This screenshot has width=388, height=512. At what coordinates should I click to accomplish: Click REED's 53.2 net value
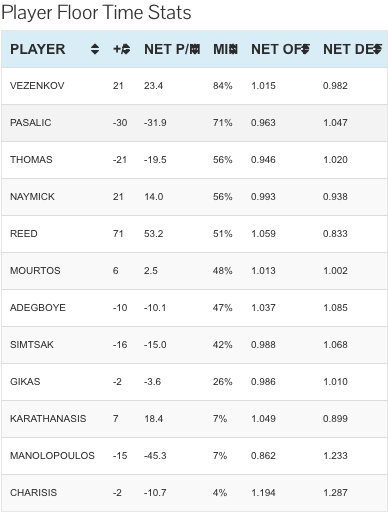pos(154,234)
